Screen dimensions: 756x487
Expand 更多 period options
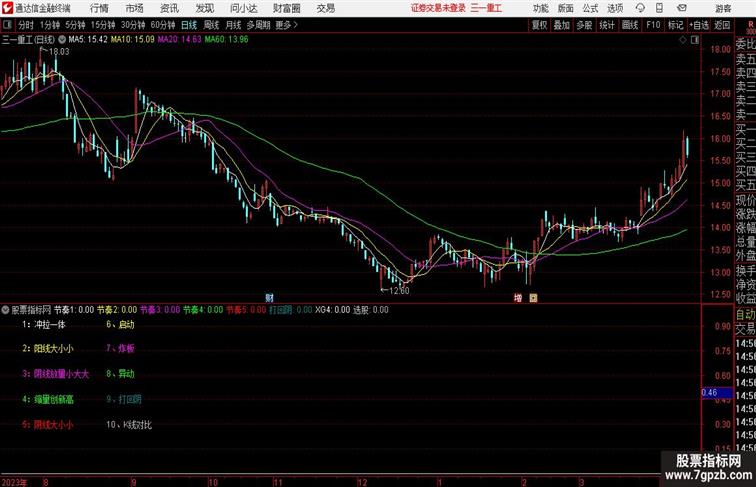click(286, 25)
